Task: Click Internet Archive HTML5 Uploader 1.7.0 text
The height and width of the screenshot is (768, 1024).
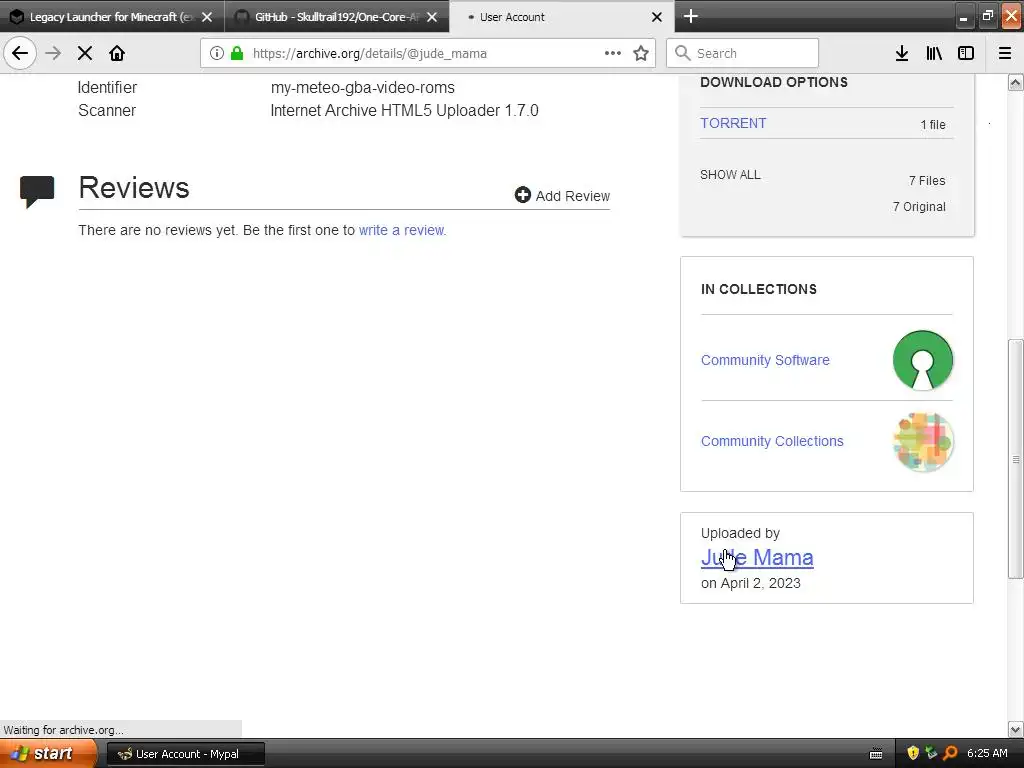Action: click(x=404, y=110)
